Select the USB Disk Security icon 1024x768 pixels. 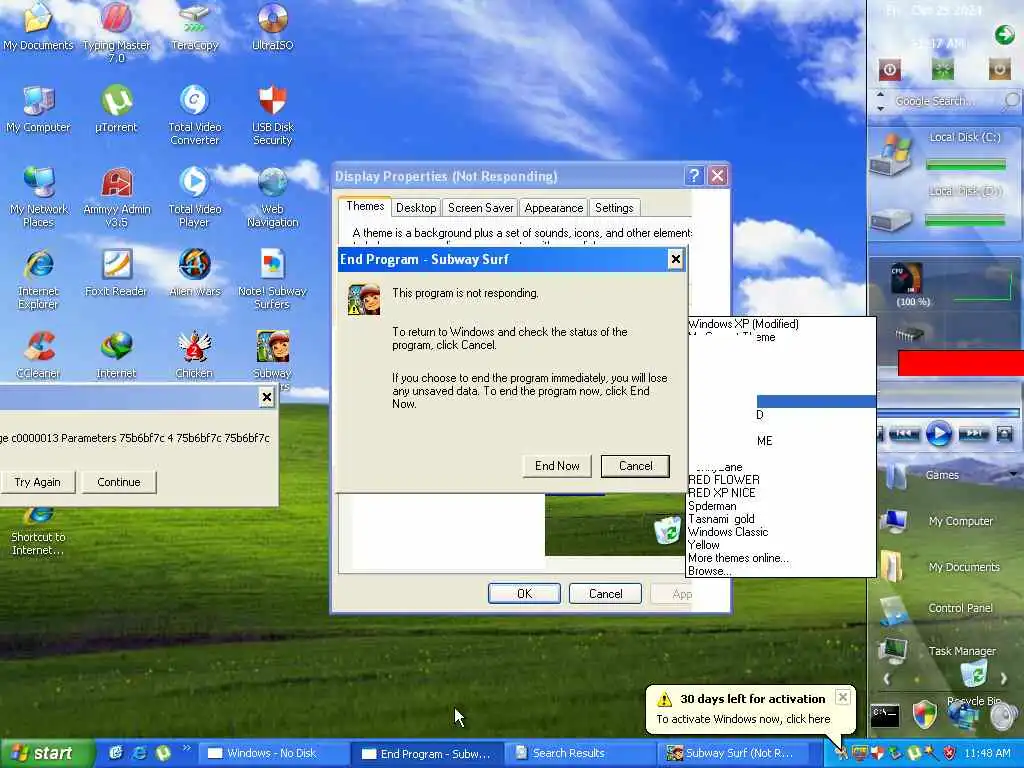pyautogui.click(x=272, y=115)
